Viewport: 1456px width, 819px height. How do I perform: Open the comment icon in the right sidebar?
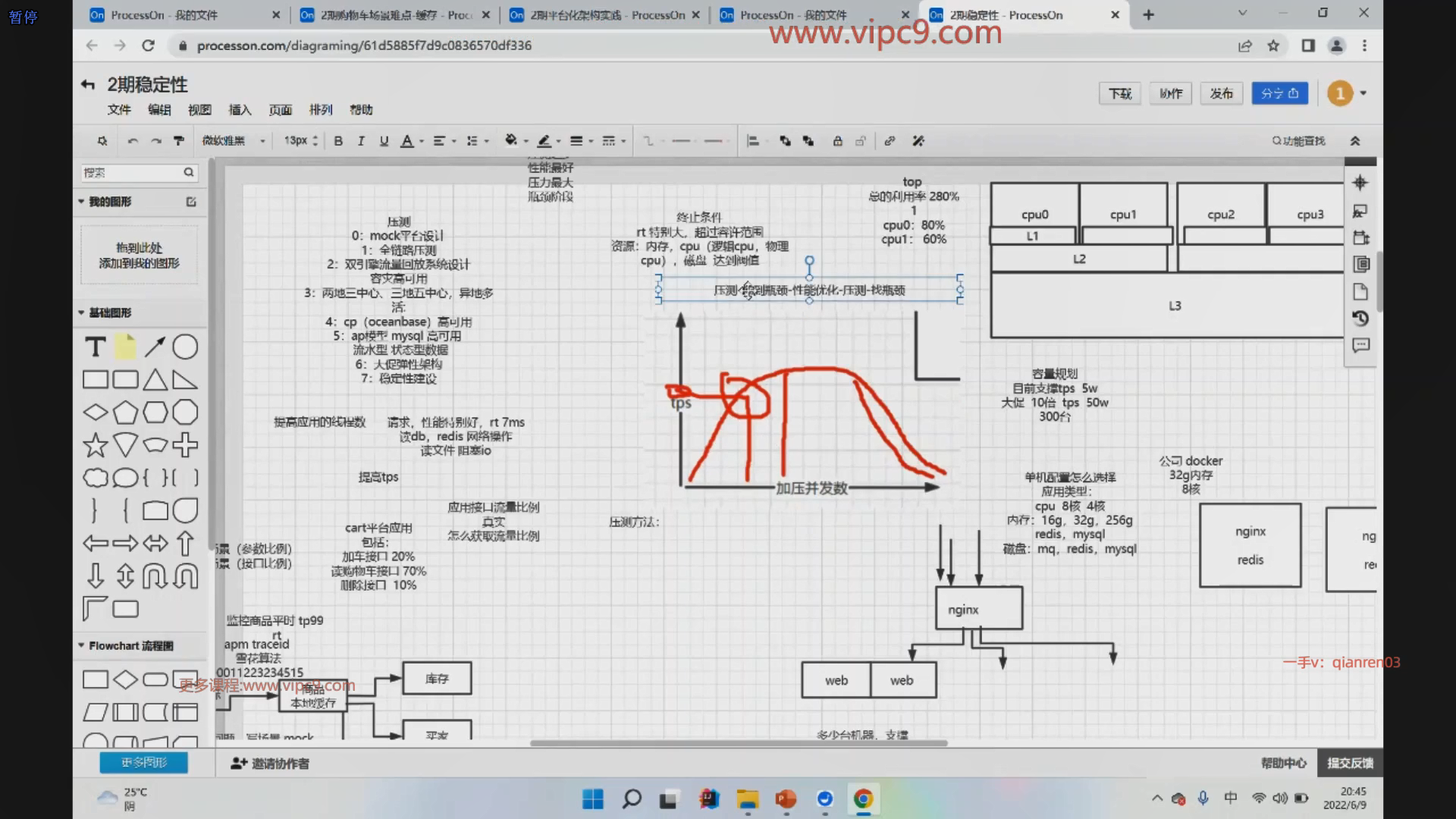click(1360, 346)
